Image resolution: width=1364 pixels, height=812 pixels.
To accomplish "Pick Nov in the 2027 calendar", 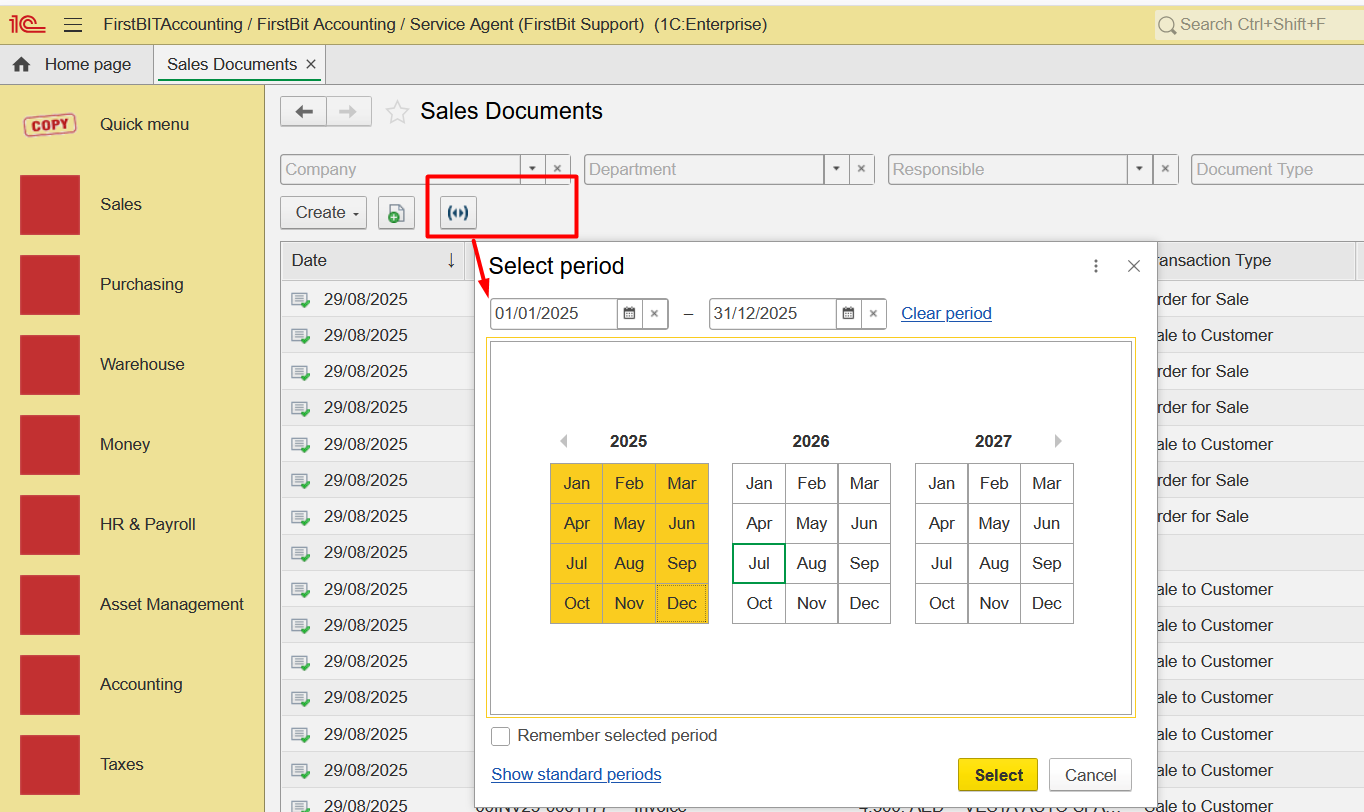I will [x=994, y=604].
